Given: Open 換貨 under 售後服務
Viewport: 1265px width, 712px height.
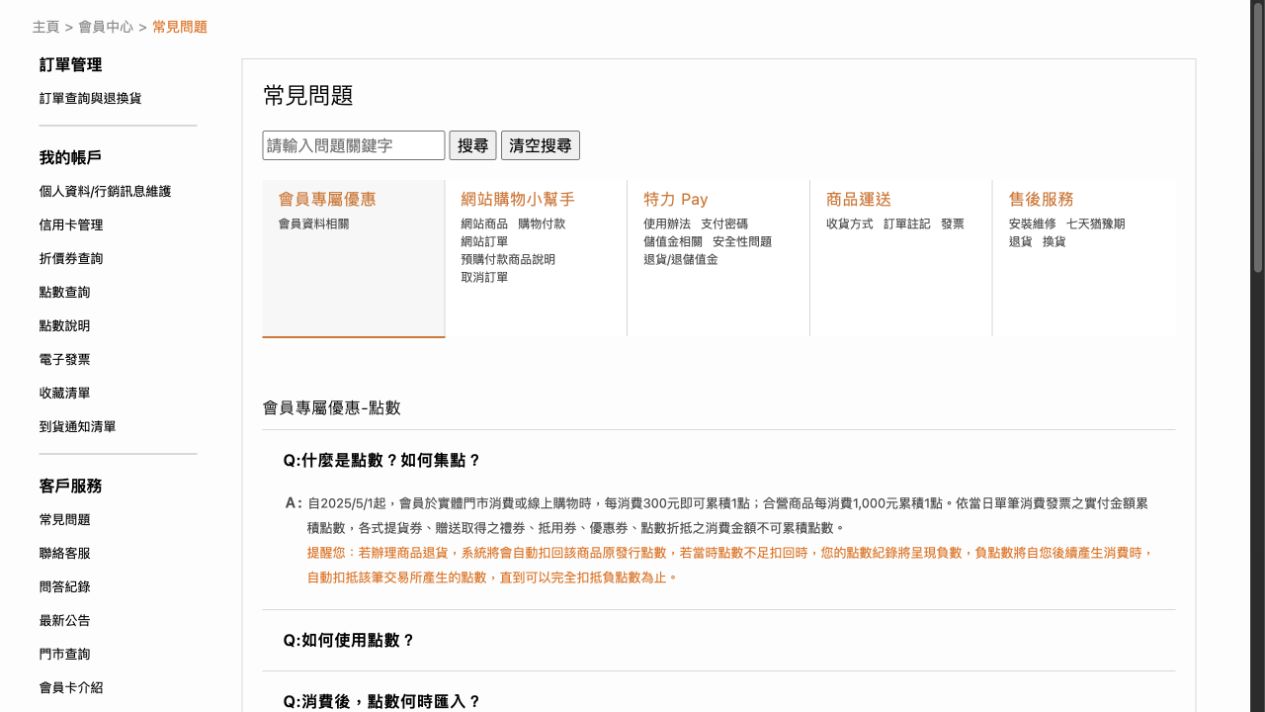Looking at the screenshot, I should point(1054,241).
